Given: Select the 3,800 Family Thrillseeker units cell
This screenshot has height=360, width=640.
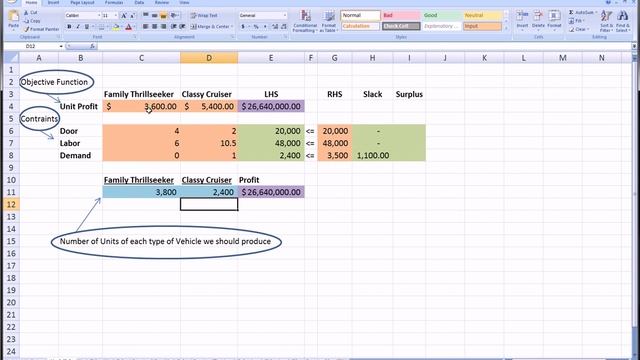Looking at the screenshot, I should tap(141, 192).
